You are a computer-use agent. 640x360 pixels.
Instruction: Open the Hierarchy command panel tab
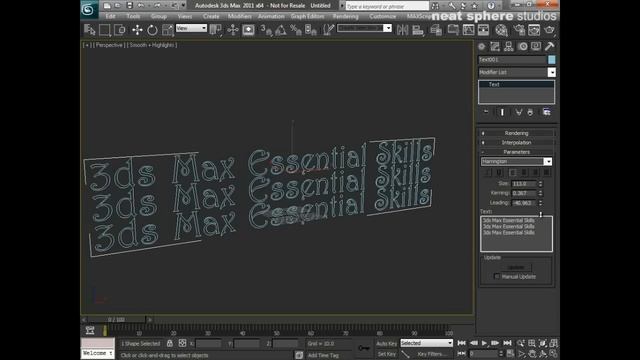[509, 47]
